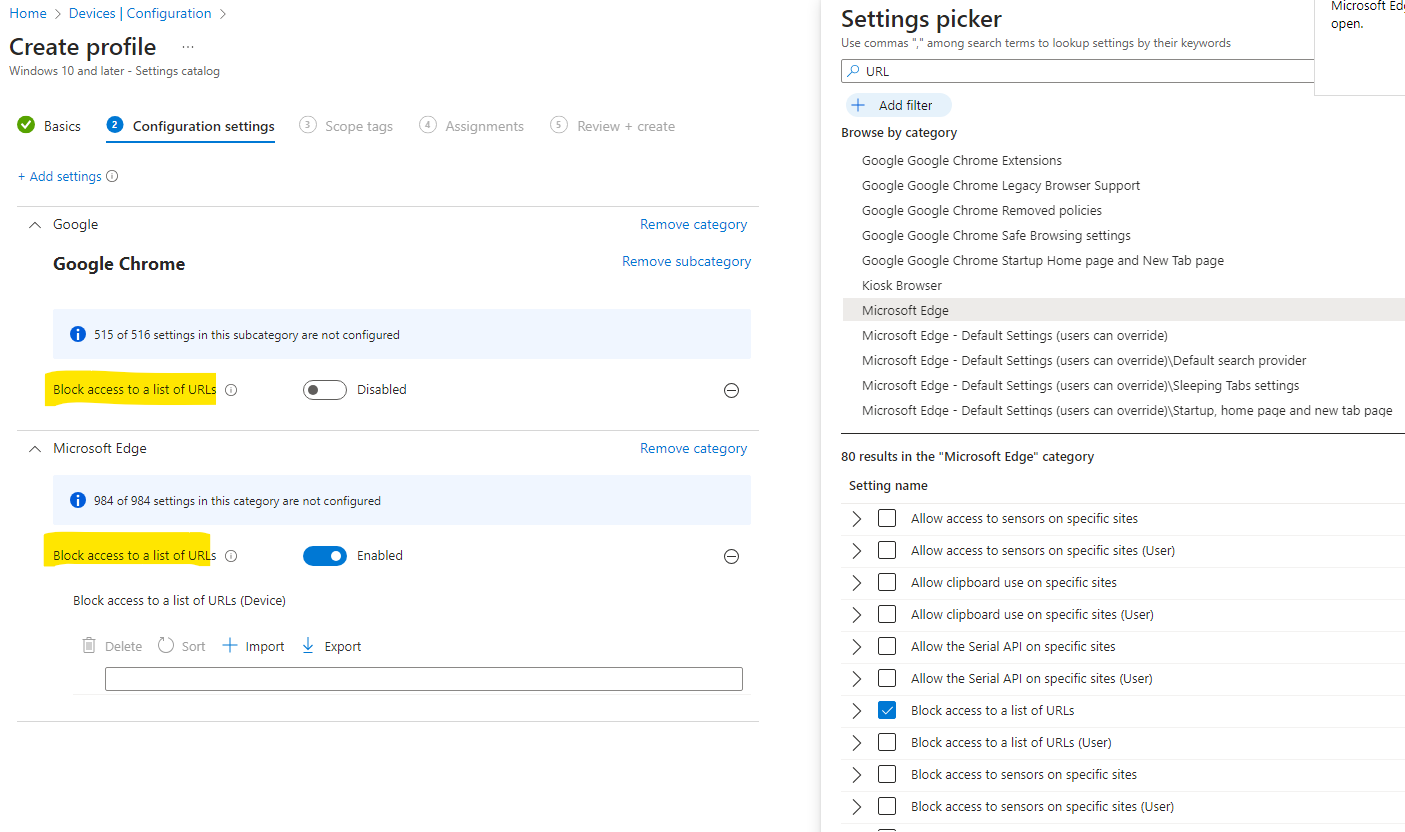The height and width of the screenshot is (832, 1405).
Task: Click the blocked URL list input field
Action: coord(423,679)
